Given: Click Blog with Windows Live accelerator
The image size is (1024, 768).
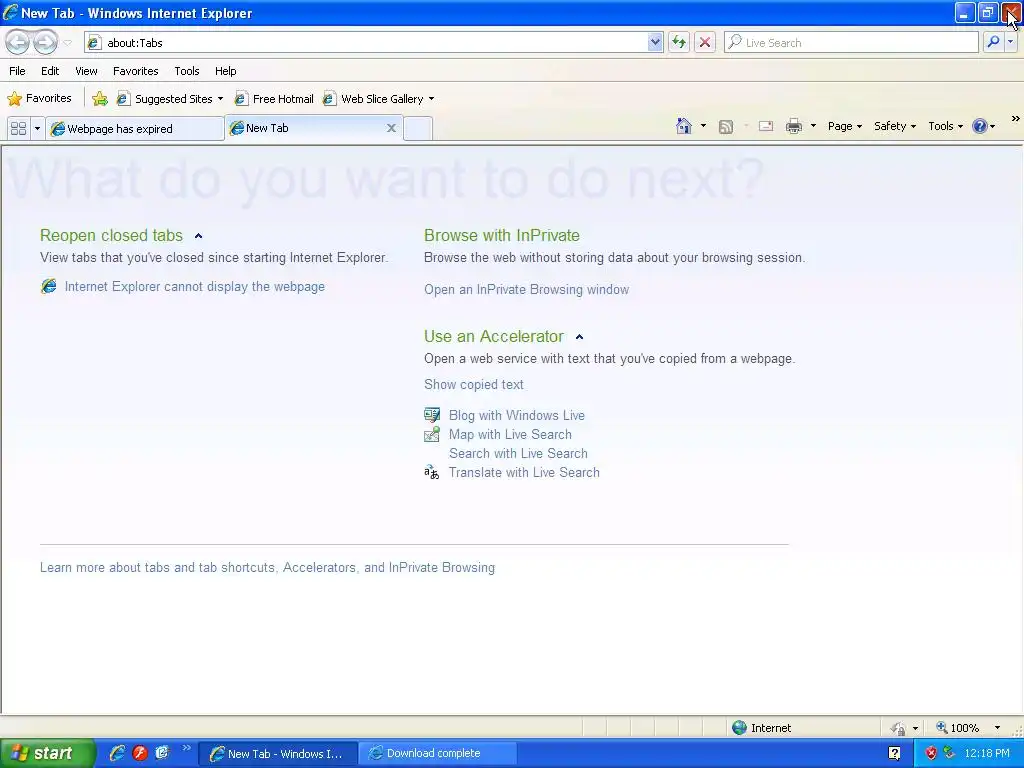Looking at the screenshot, I should click(516, 415).
